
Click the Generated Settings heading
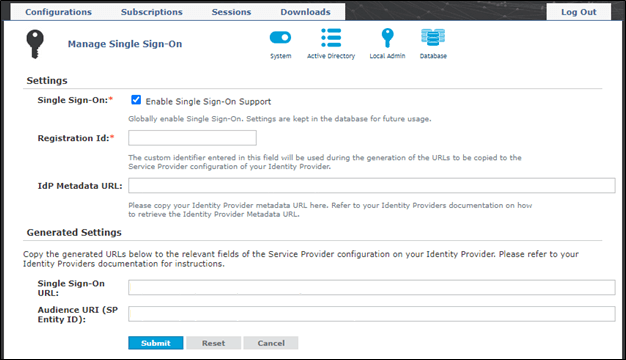pyautogui.click(x=74, y=232)
